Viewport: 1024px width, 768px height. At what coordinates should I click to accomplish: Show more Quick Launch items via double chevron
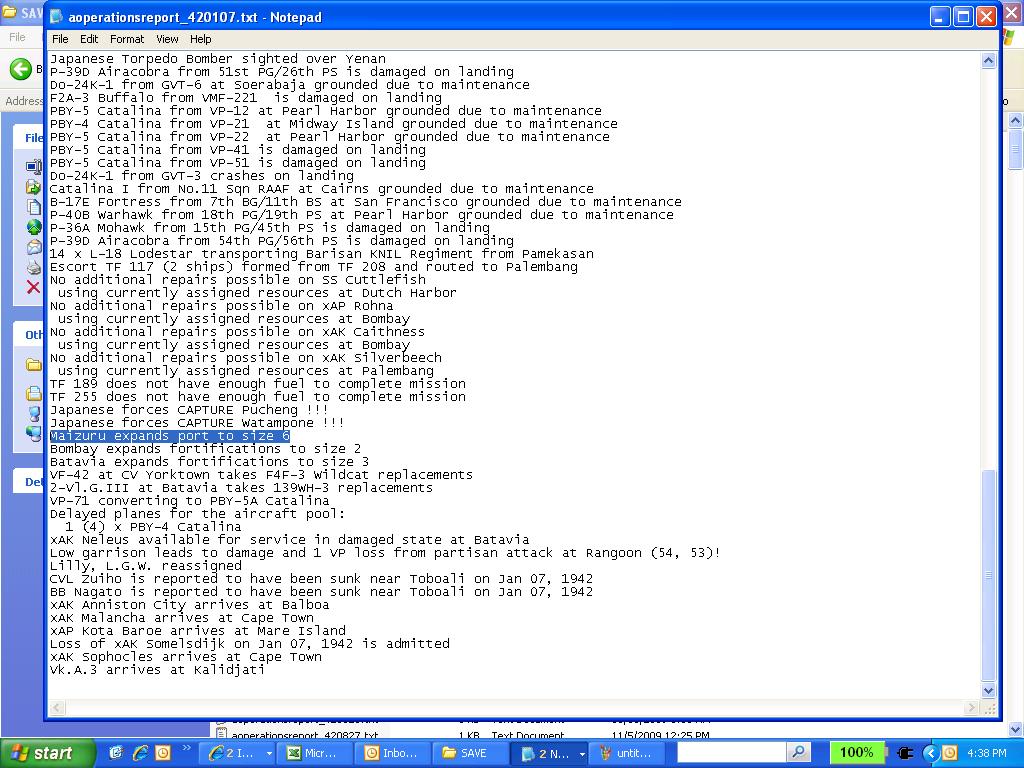tap(187, 748)
